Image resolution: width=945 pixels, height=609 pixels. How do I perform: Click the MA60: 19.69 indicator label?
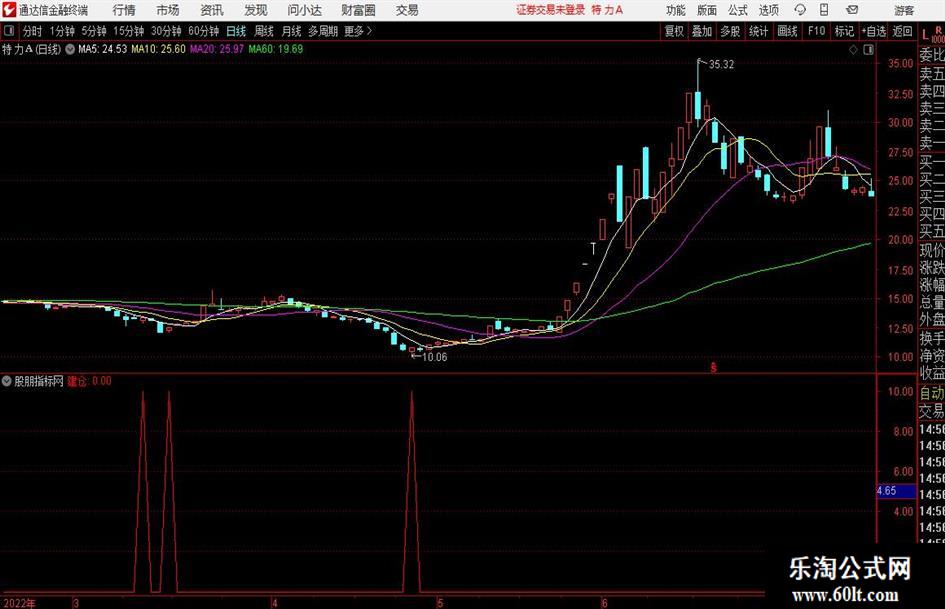pyautogui.click(x=275, y=49)
